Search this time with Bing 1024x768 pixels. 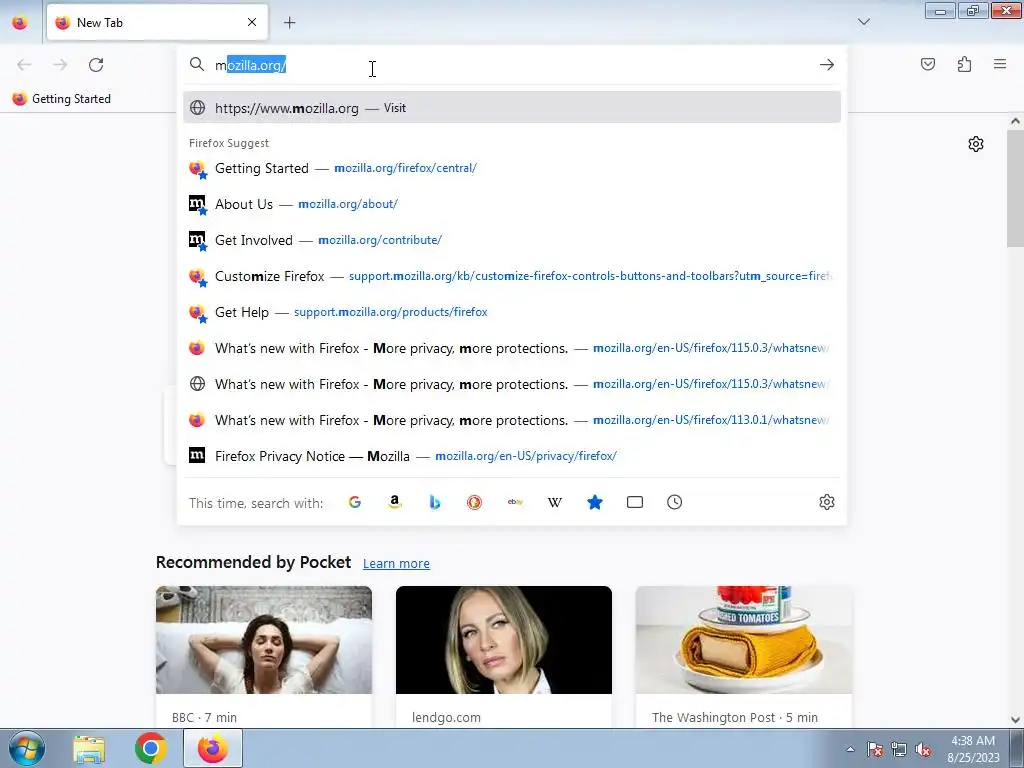(x=434, y=502)
